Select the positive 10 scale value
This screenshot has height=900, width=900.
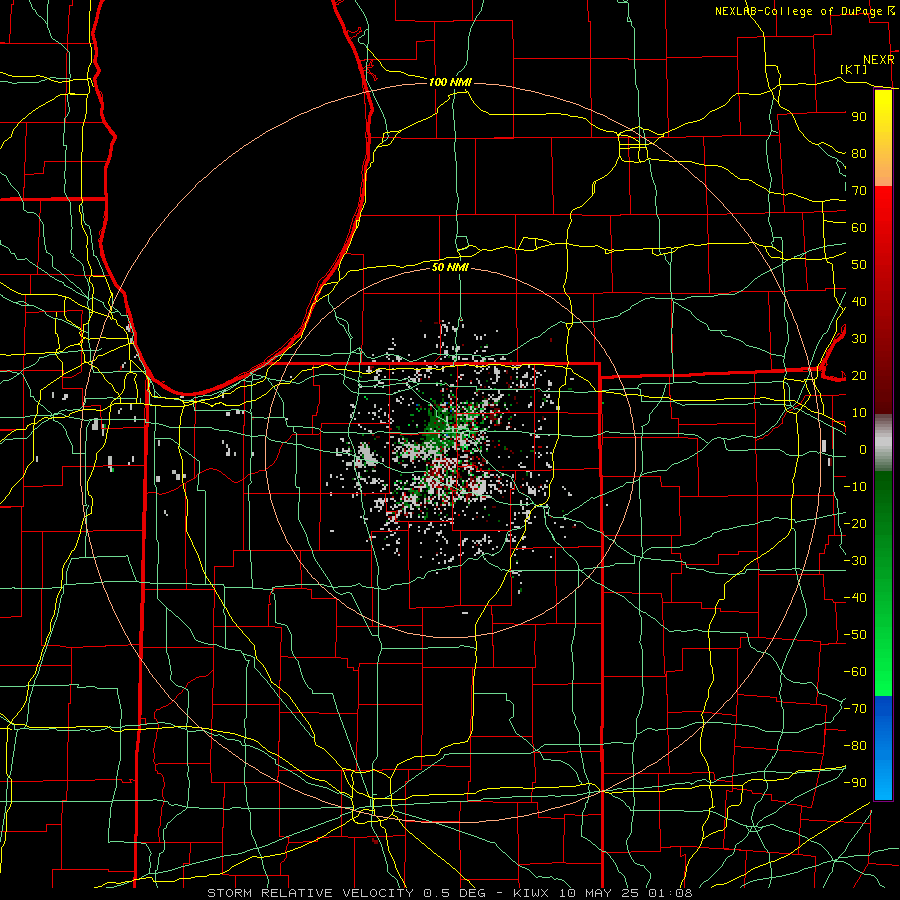[859, 413]
